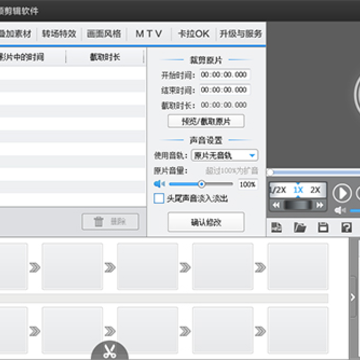Screen dimensions: 360x360
Task: Click the 声音设置 section heading
Action: (x=206, y=140)
